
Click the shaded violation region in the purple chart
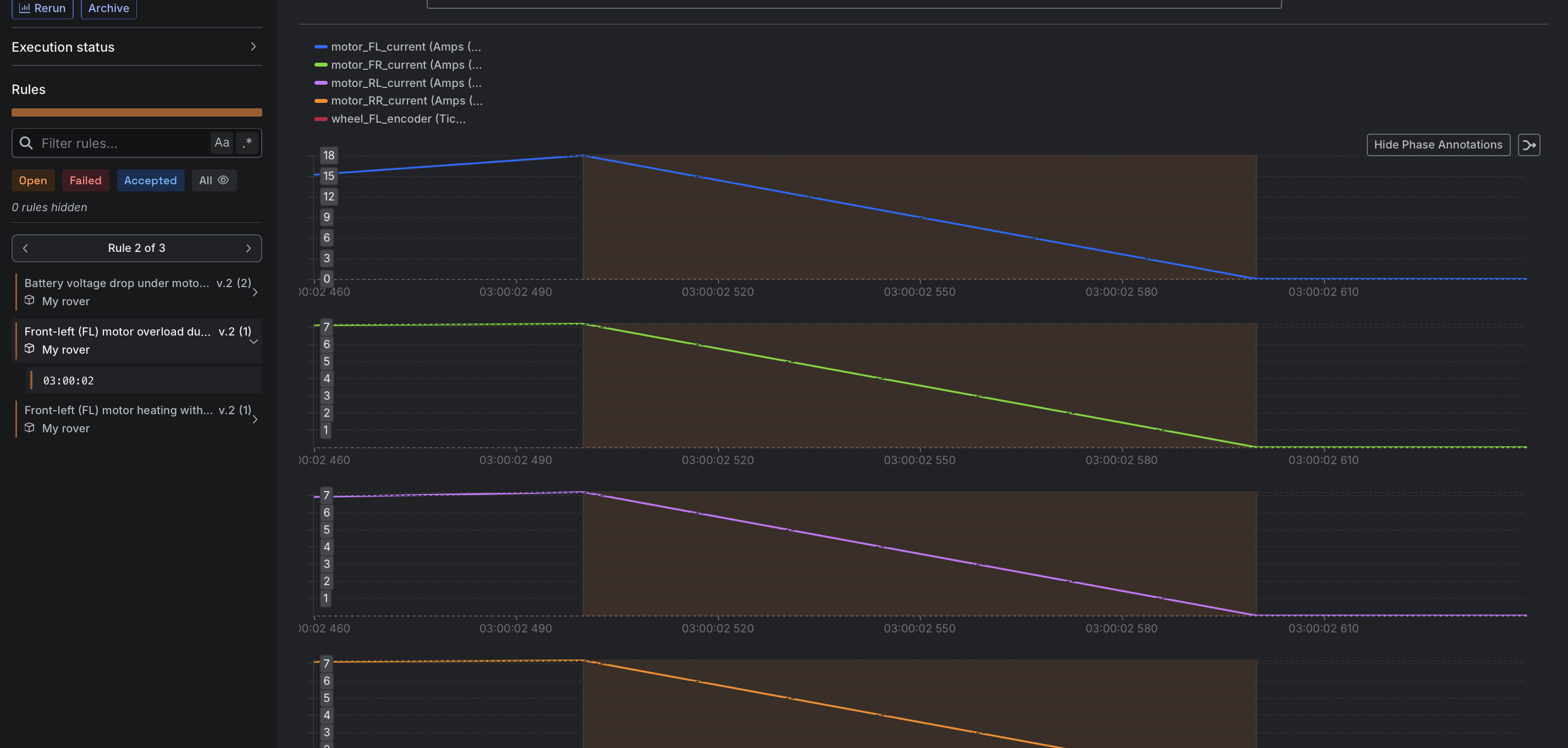pyautogui.click(x=919, y=554)
